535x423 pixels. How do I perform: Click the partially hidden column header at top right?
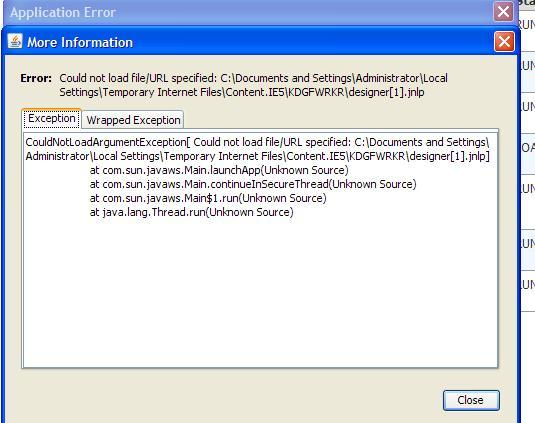(x=526, y=3)
